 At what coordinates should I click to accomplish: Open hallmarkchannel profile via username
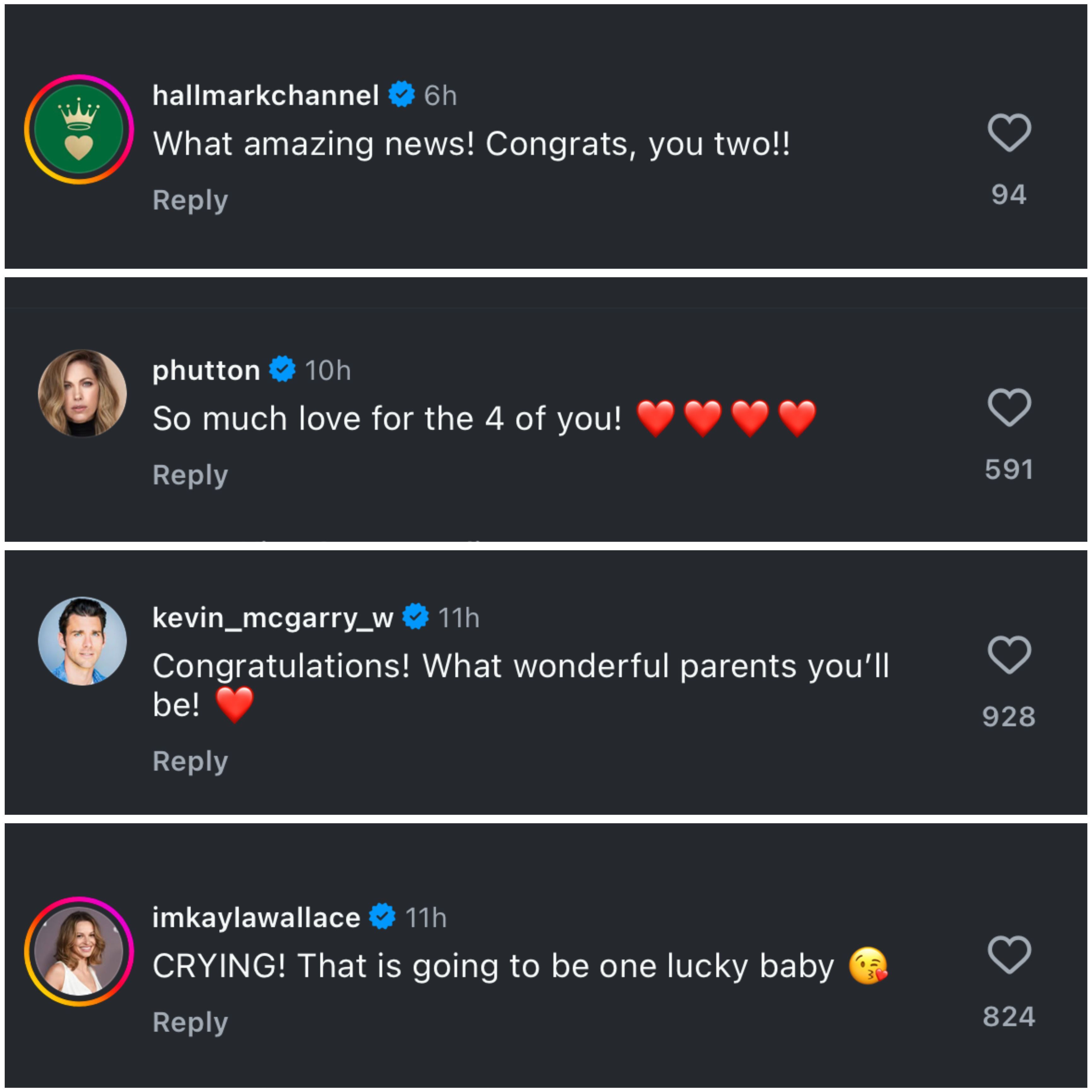point(265,95)
